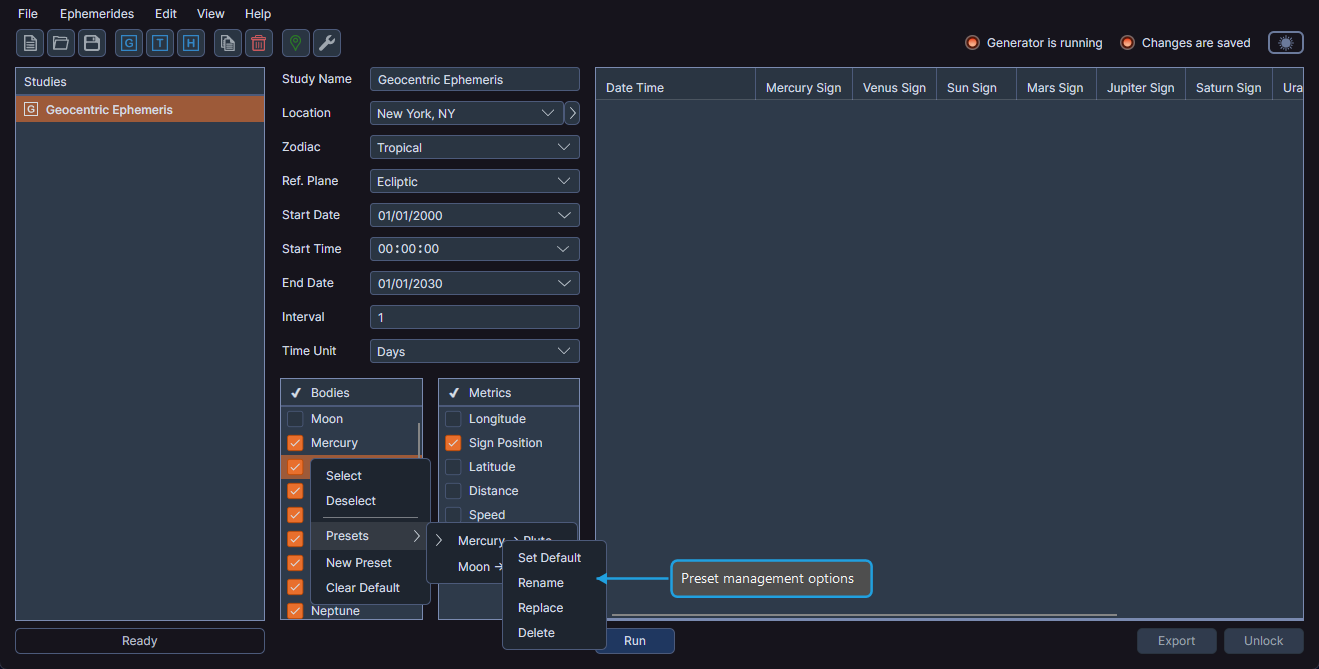
Task: Open the Ephemerides menu
Action: click(97, 13)
